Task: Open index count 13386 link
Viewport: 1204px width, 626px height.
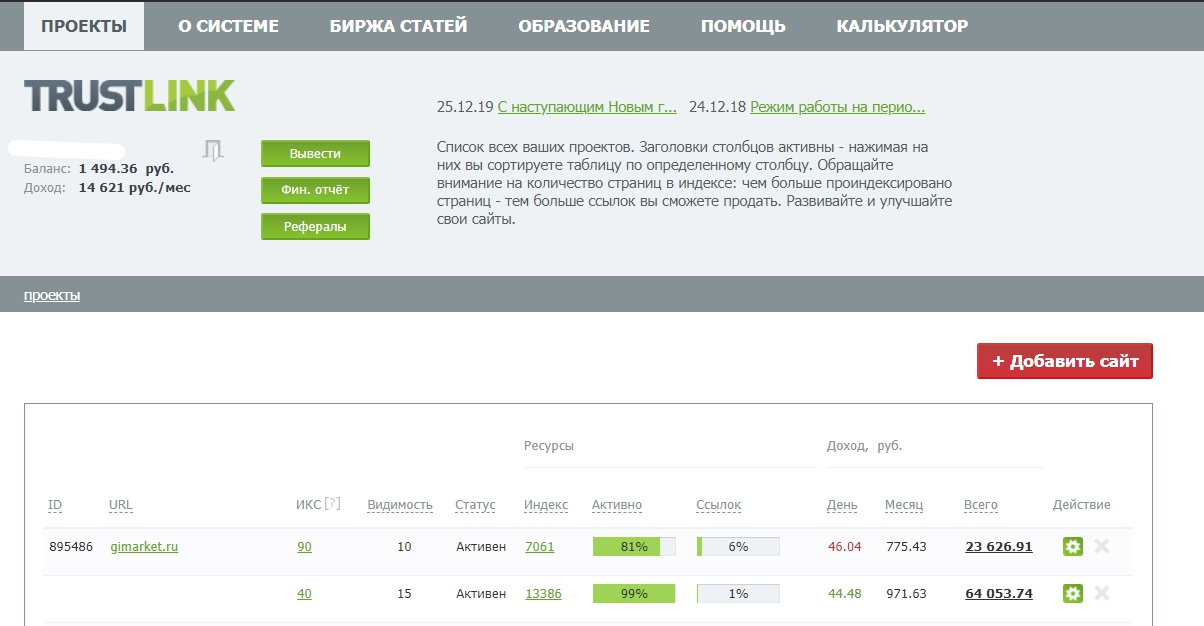Action: pos(543,593)
